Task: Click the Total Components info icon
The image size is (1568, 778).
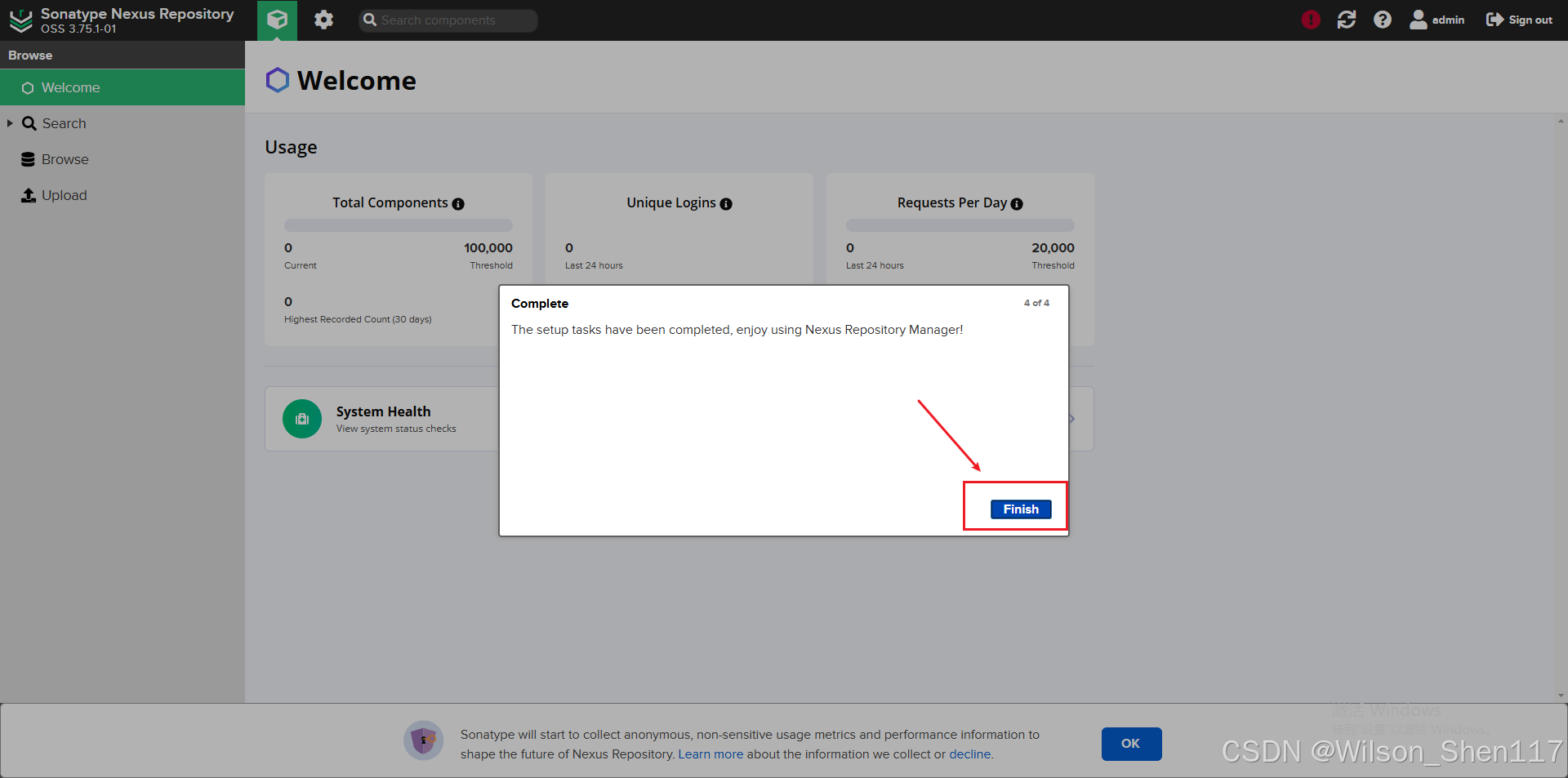Action: (x=458, y=204)
